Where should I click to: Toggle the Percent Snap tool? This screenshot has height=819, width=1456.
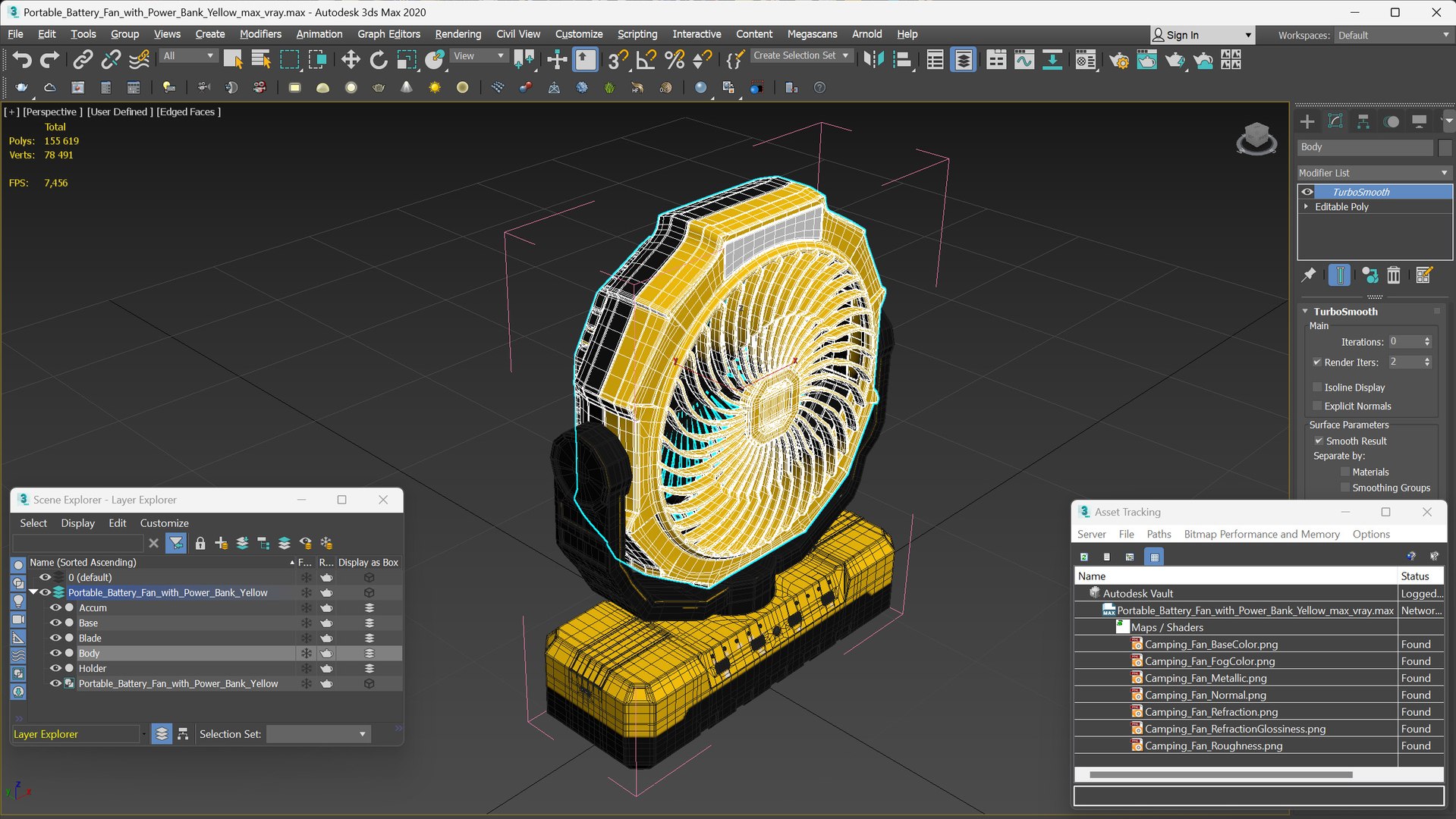pyautogui.click(x=675, y=60)
